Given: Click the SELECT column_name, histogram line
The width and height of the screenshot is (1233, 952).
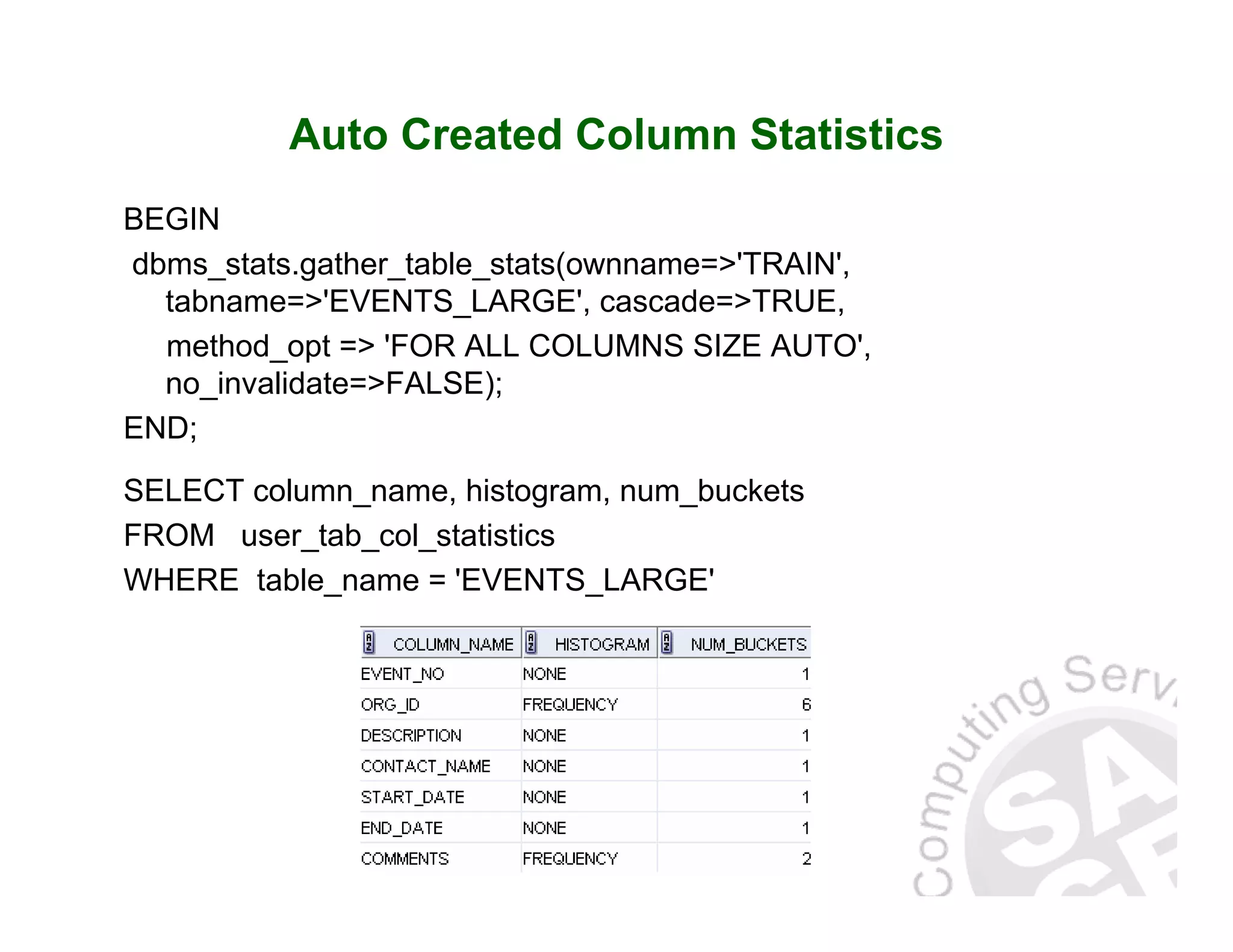Looking at the screenshot, I should point(464,492).
